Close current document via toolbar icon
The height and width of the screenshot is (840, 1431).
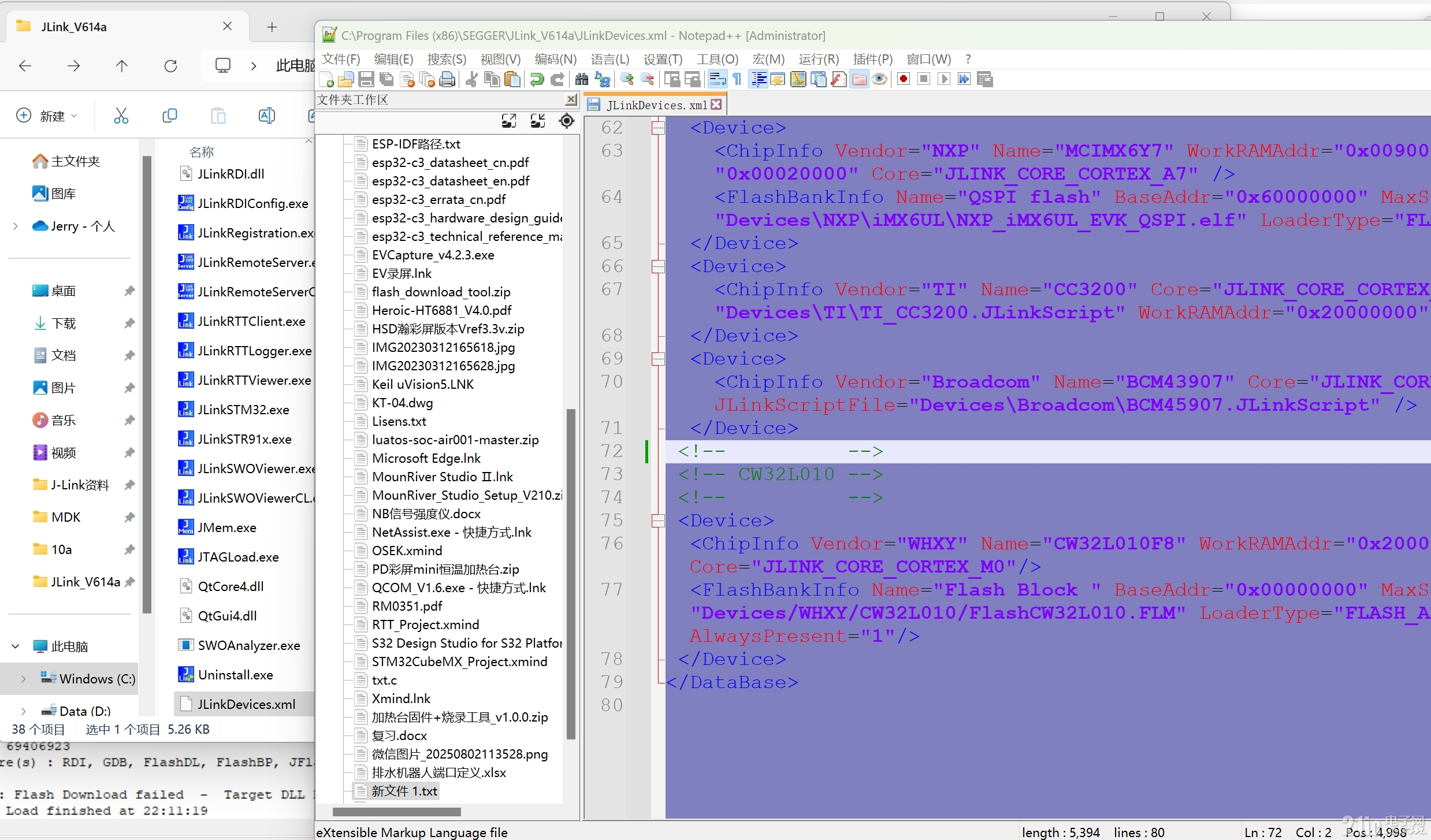407,79
